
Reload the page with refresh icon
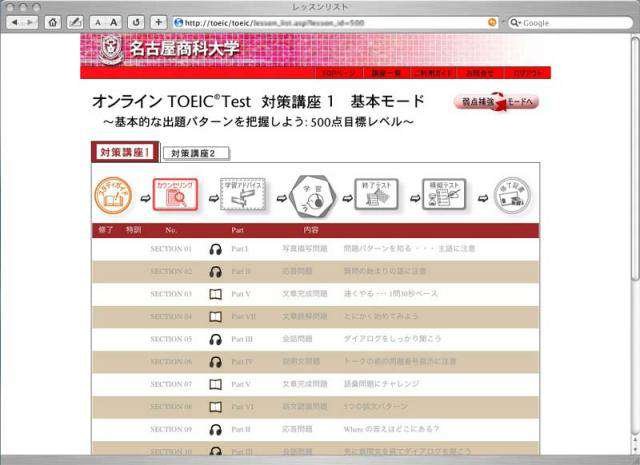pyautogui.click(x=136, y=22)
